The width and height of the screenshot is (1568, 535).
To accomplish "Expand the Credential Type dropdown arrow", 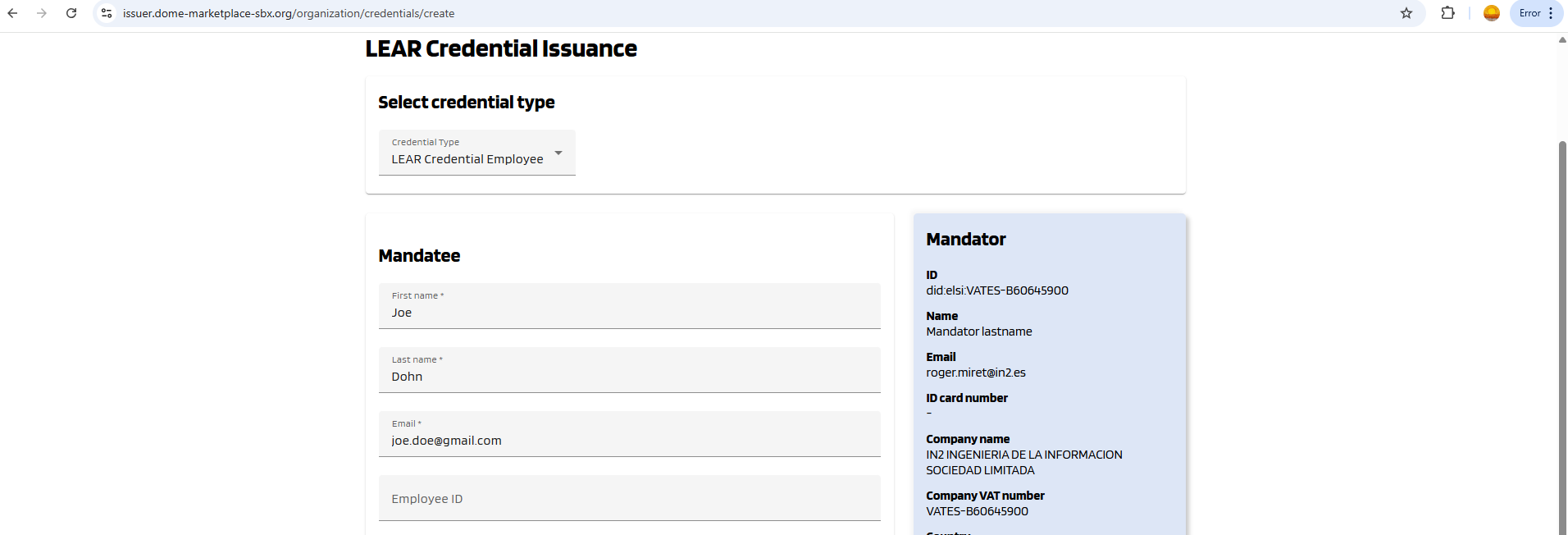I will [558, 153].
